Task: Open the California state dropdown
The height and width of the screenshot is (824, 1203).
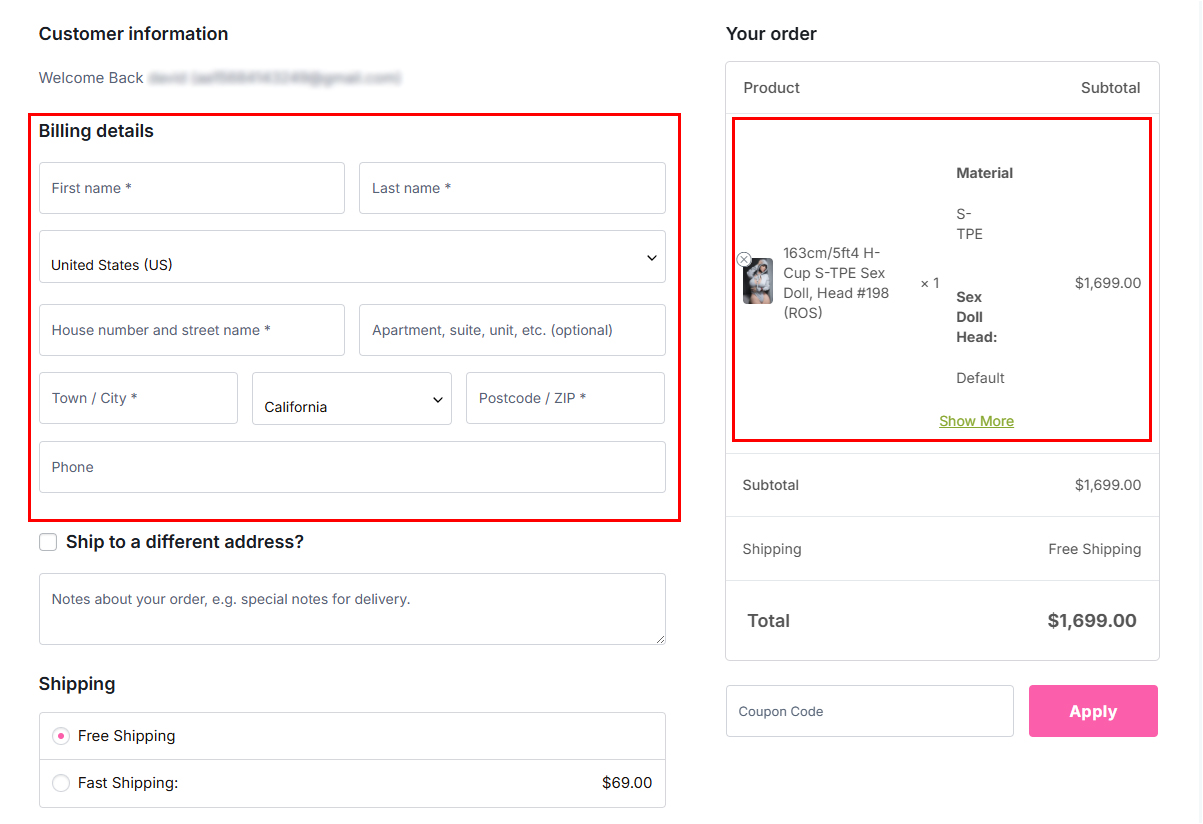Action: pyautogui.click(x=352, y=398)
